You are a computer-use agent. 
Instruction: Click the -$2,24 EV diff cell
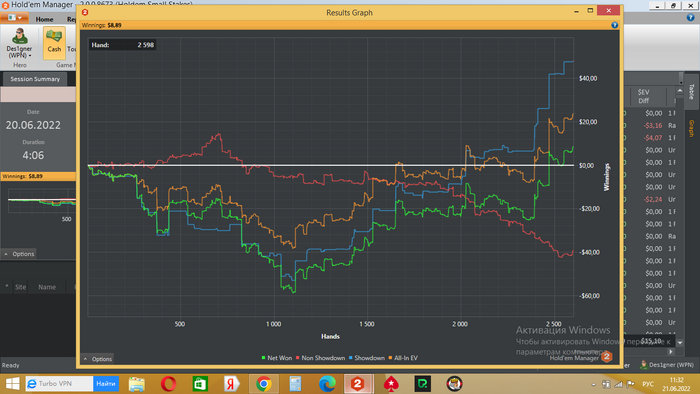[652, 199]
